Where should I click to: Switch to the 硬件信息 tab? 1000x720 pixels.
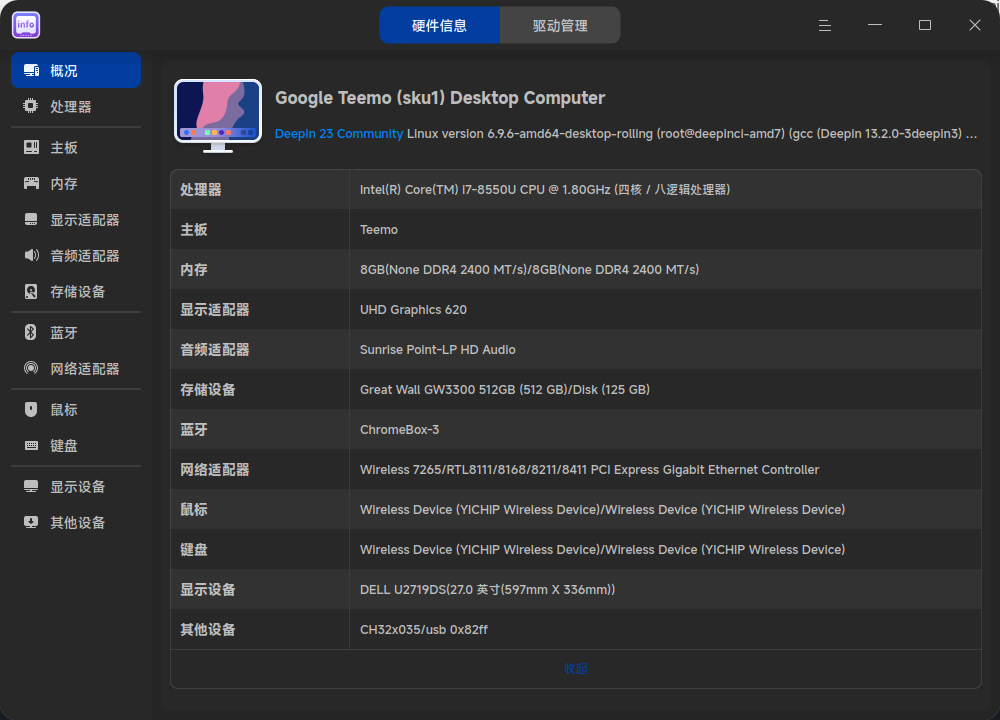[x=439, y=26]
